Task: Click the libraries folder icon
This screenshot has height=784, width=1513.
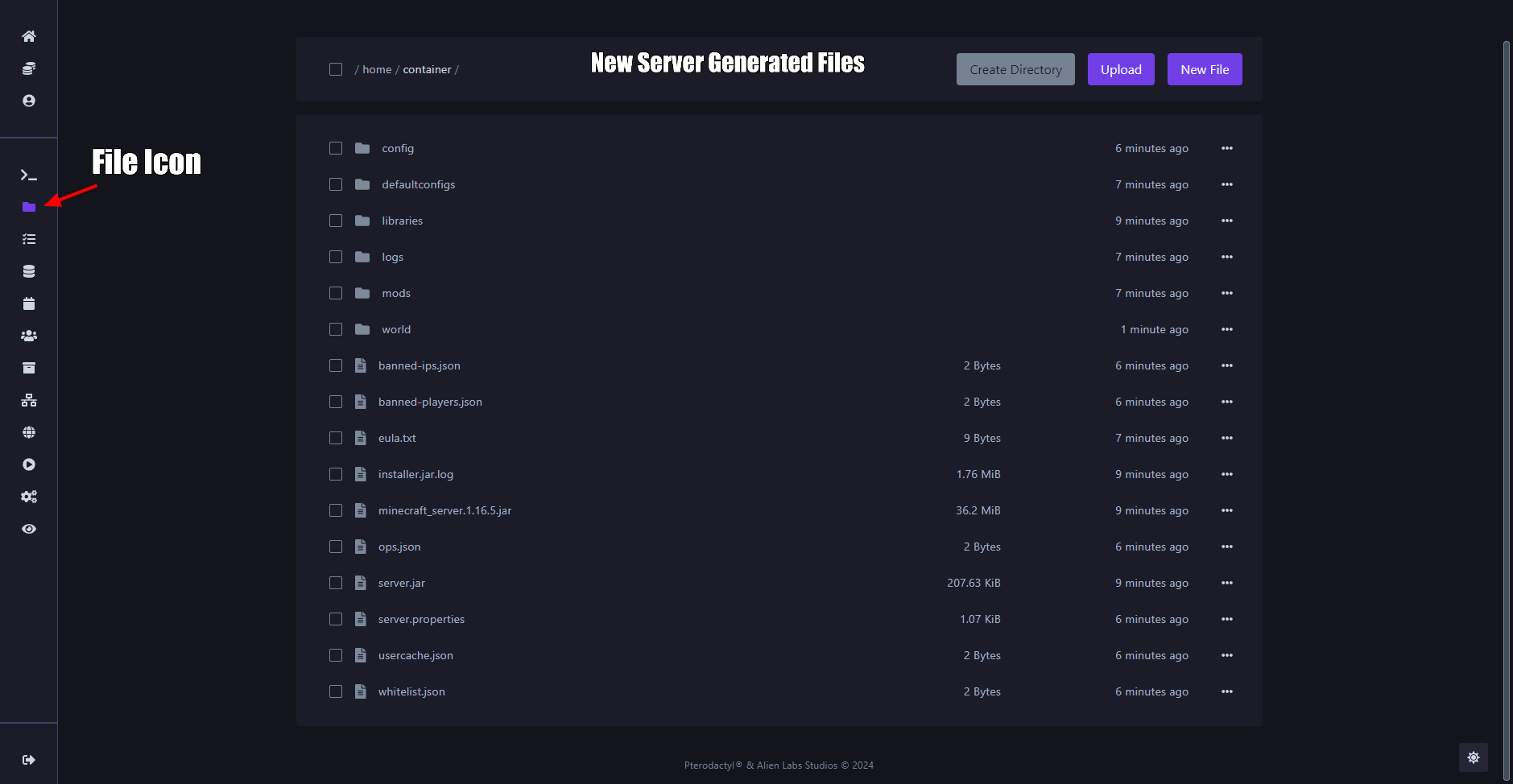Action: click(x=362, y=221)
